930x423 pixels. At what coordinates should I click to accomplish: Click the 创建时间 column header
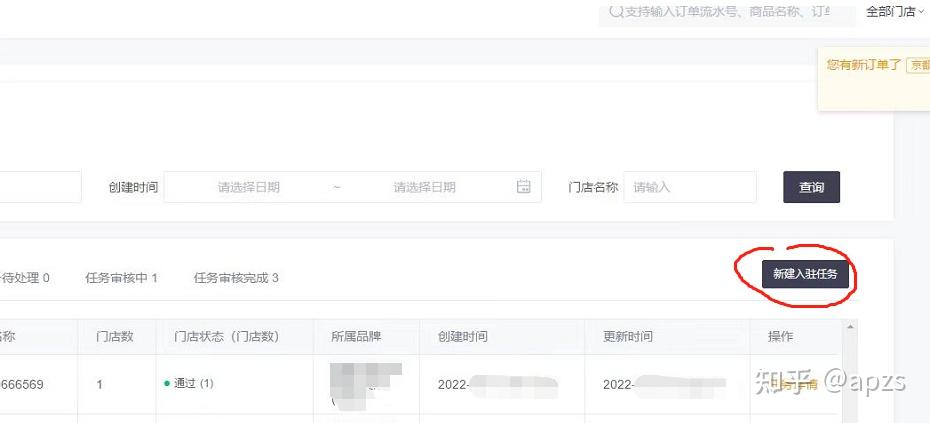(x=463, y=336)
